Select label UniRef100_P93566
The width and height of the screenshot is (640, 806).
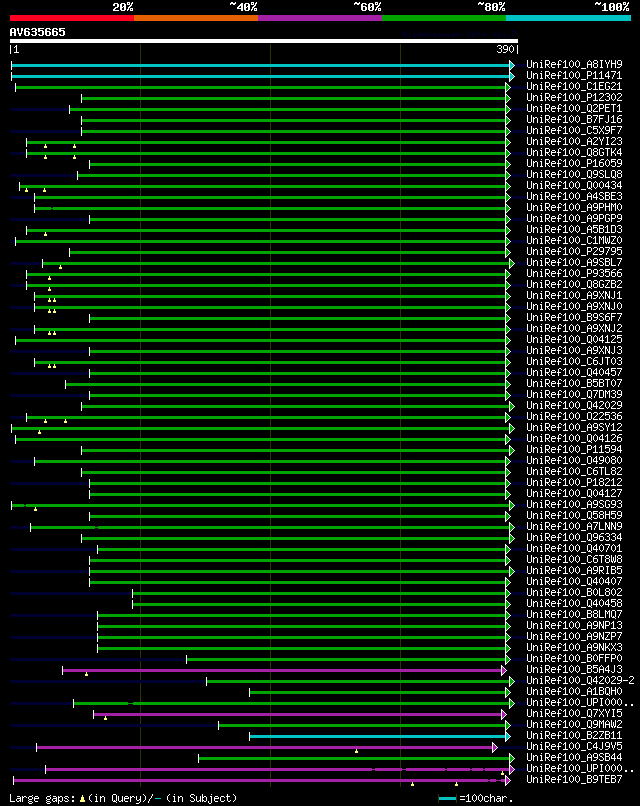pyautogui.click(x=574, y=273)
